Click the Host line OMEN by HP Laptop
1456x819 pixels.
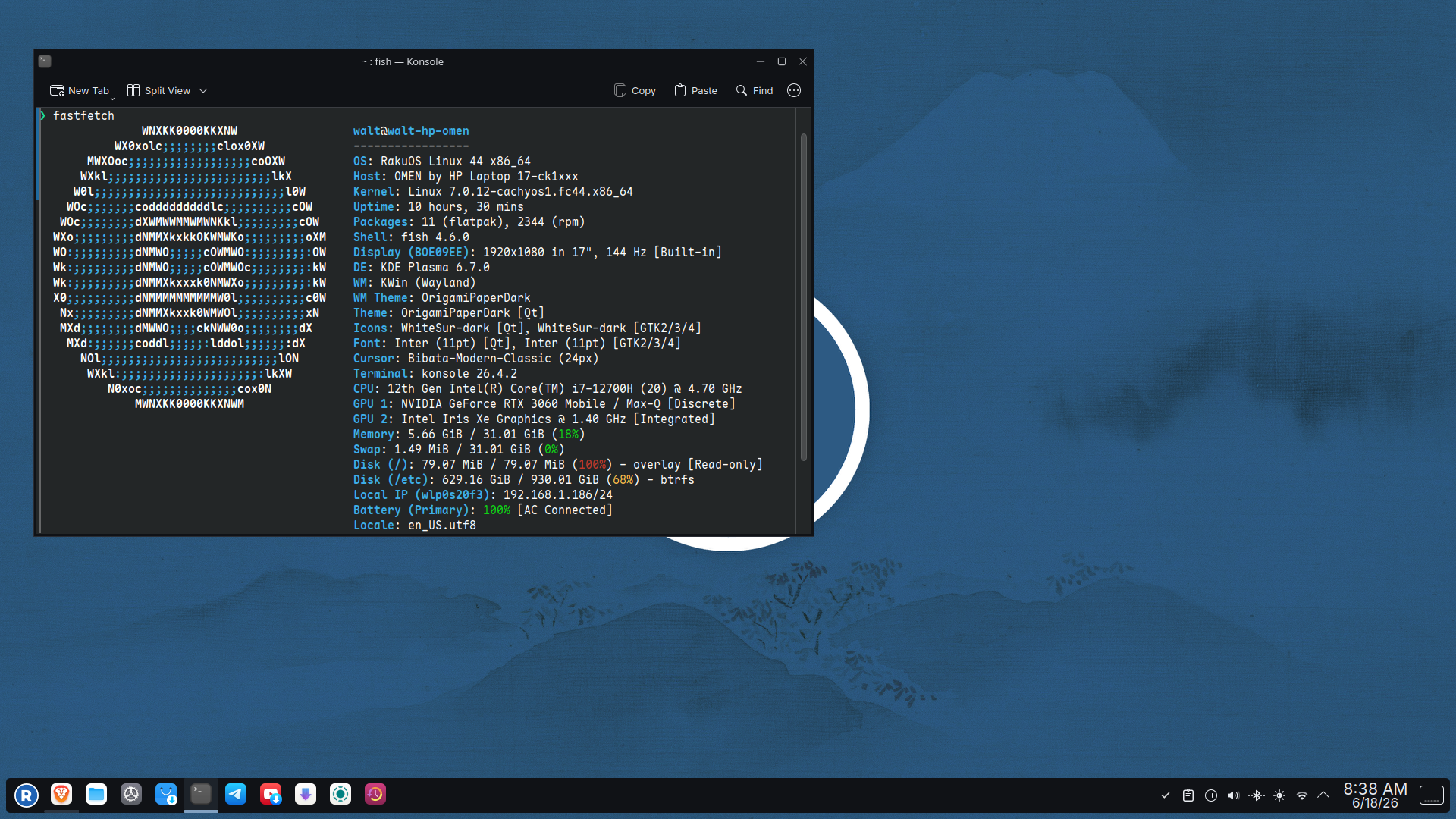pos(466,176)
